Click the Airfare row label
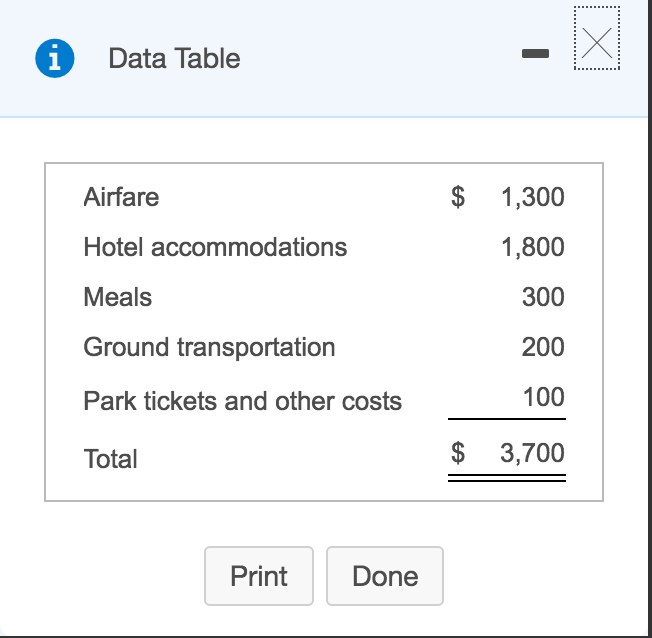 (121, 197)
